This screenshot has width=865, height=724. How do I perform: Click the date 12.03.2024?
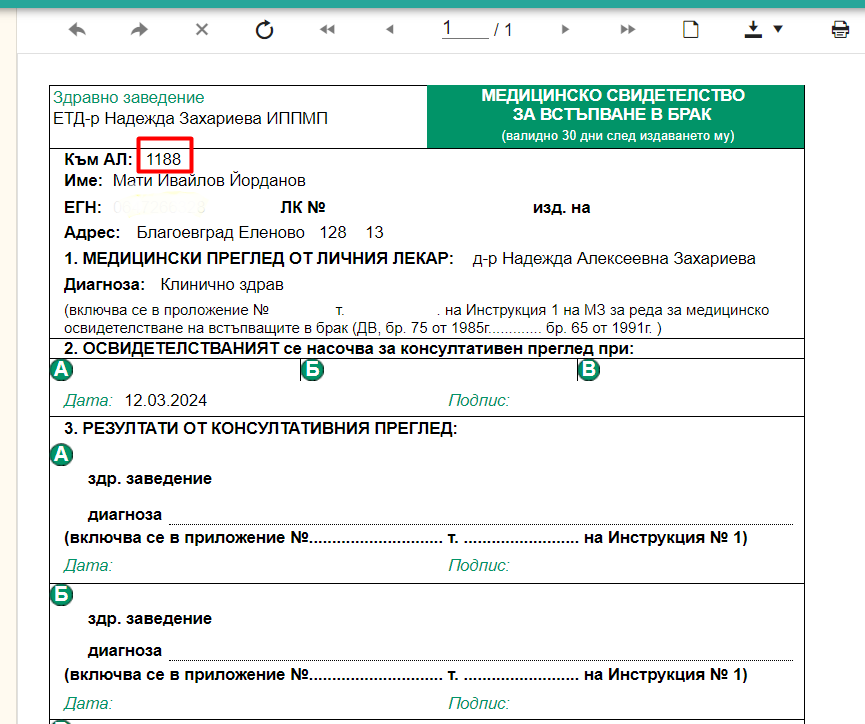[x=165, y=400]
